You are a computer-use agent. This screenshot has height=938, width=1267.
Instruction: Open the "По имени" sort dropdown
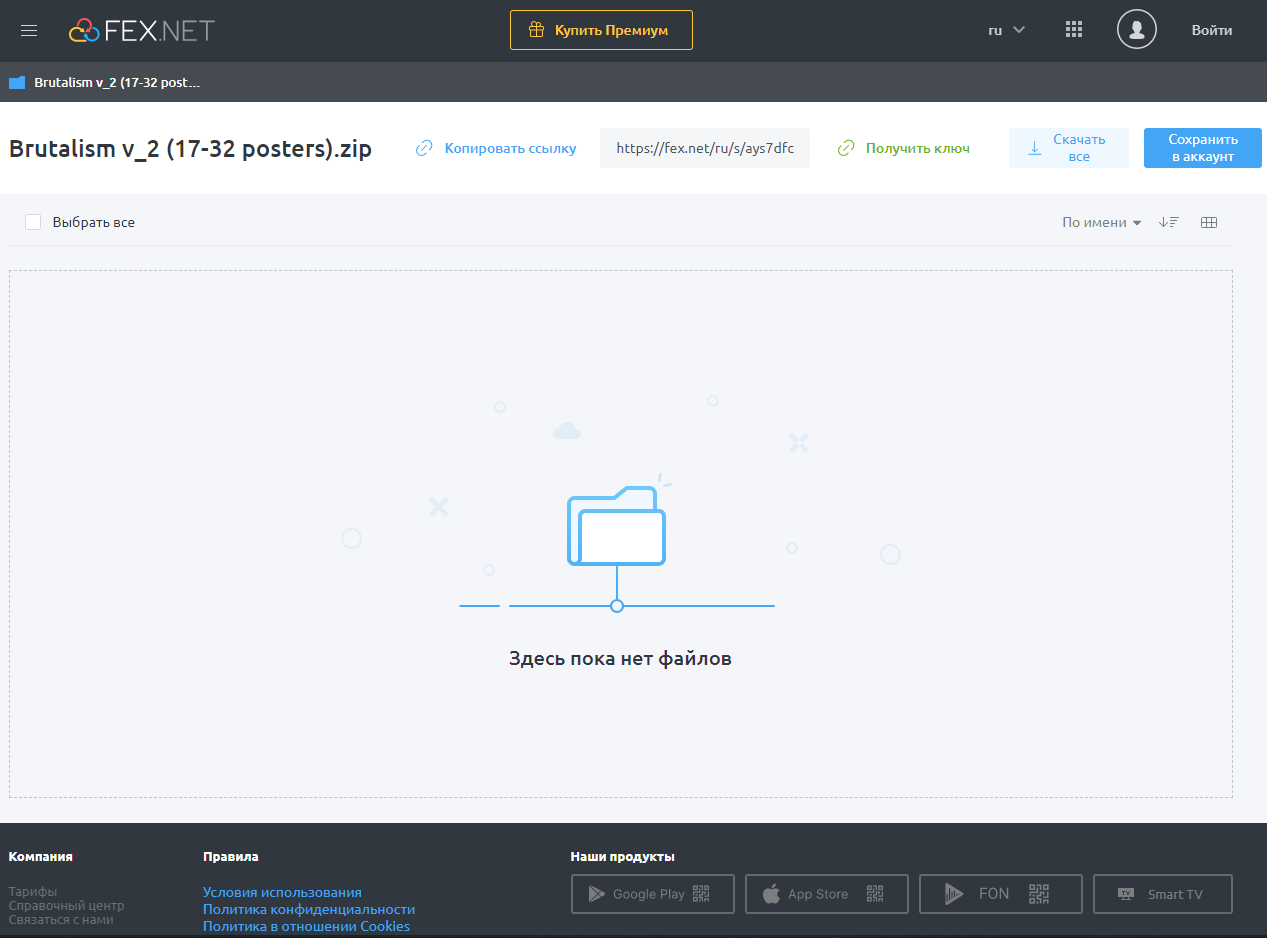(1101, 223)
